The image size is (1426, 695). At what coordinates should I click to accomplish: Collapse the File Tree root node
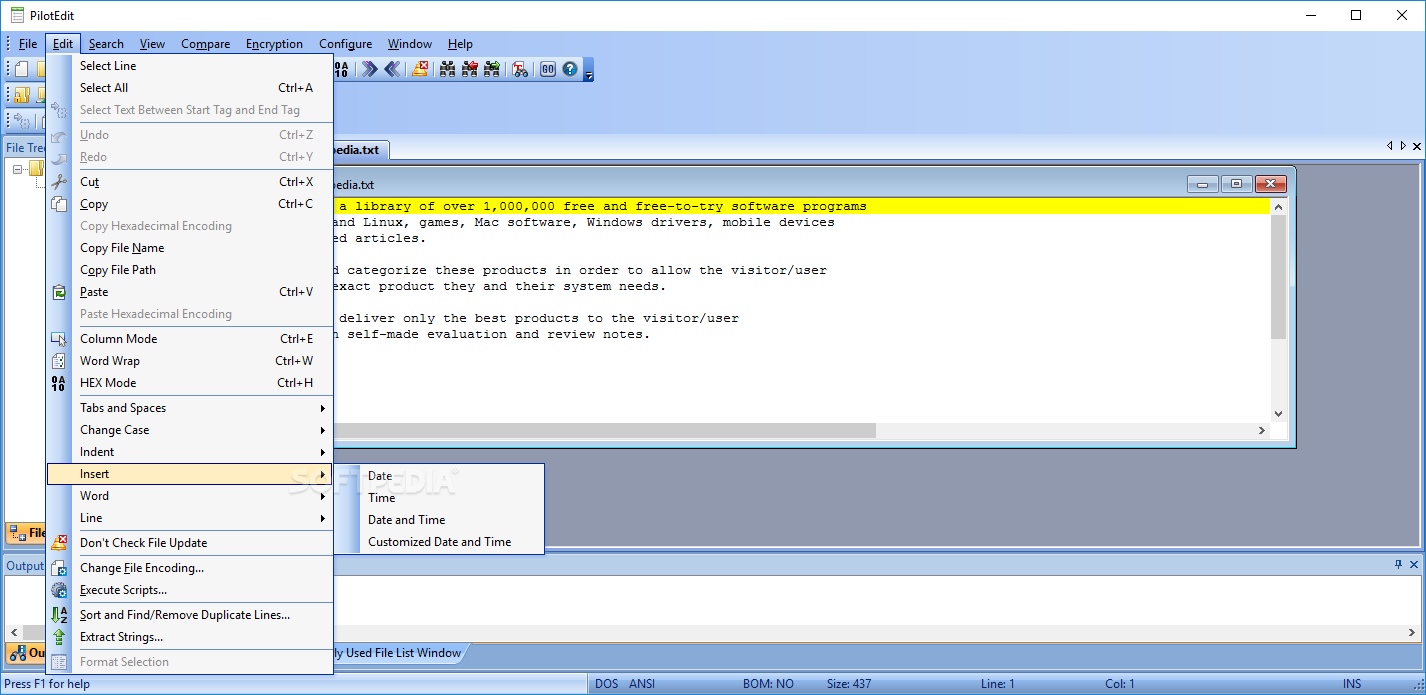[17, 169]
